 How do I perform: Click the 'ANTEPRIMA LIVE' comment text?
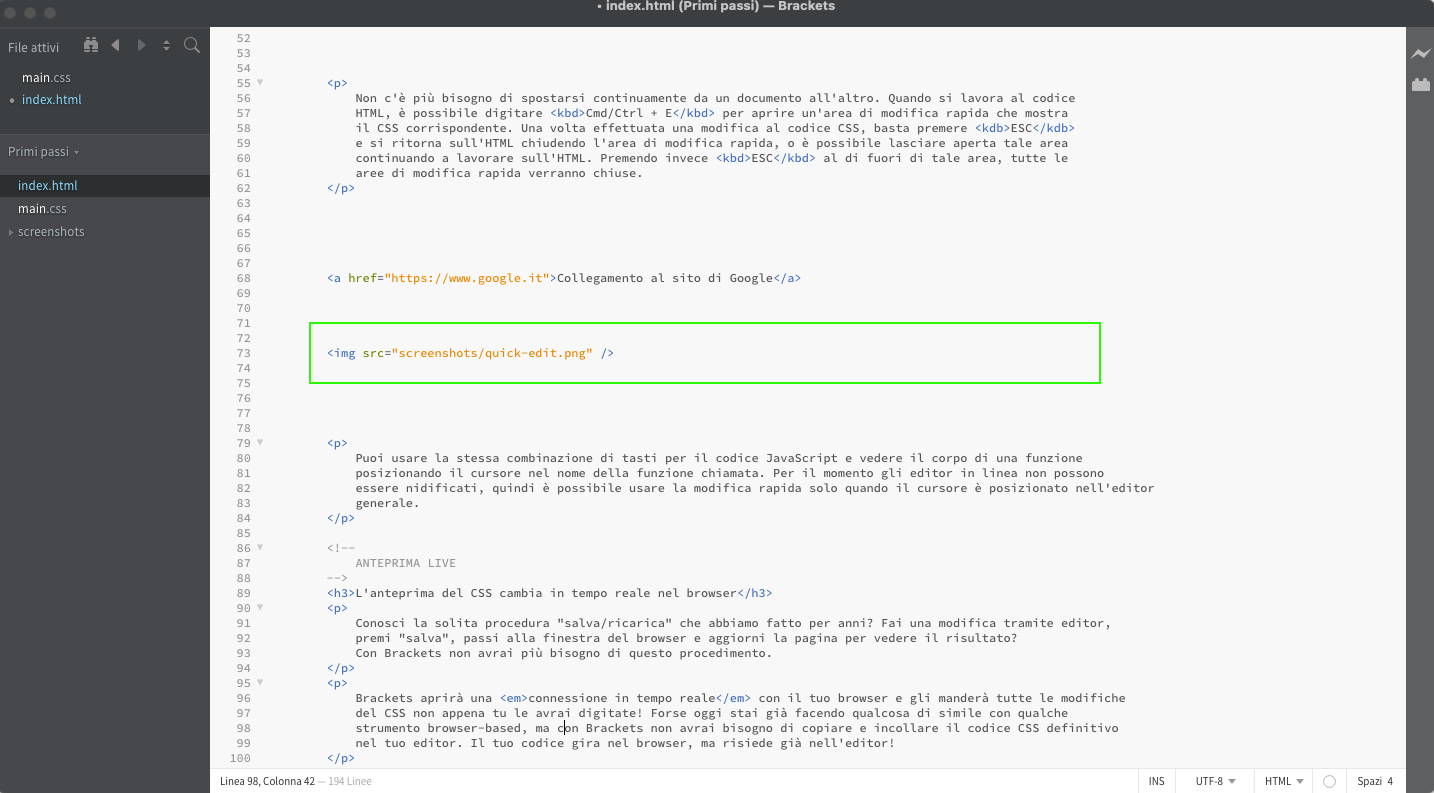click(405, 563)
